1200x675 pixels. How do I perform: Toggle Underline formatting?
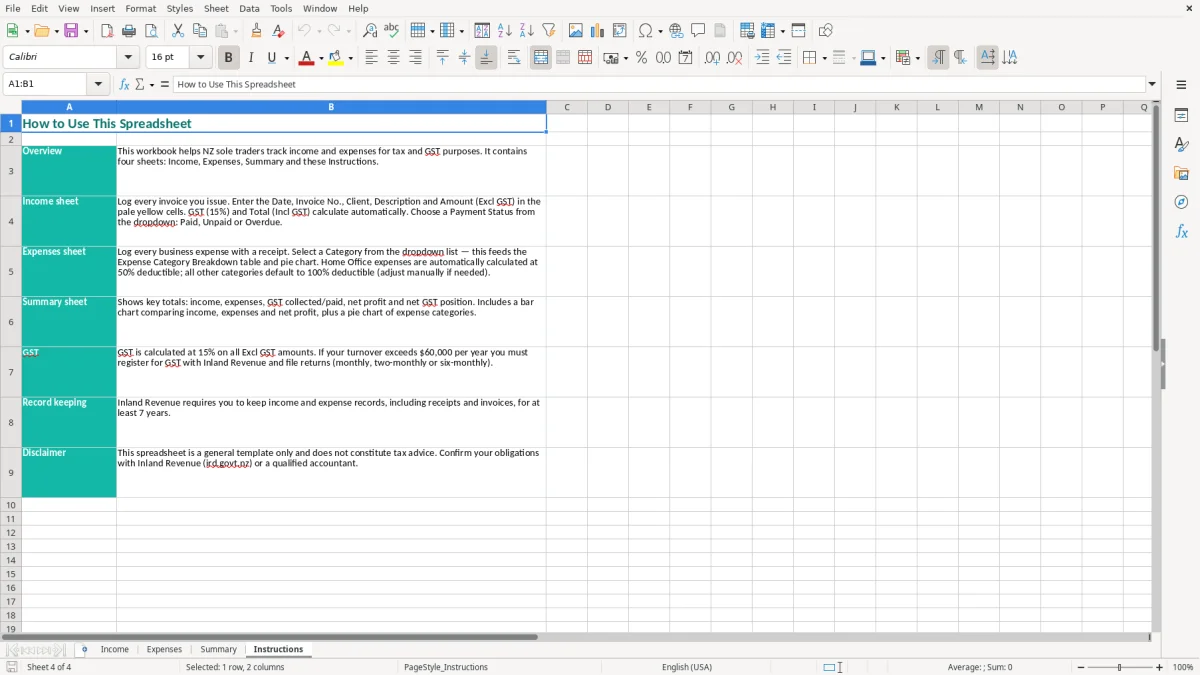click(271, 58)
